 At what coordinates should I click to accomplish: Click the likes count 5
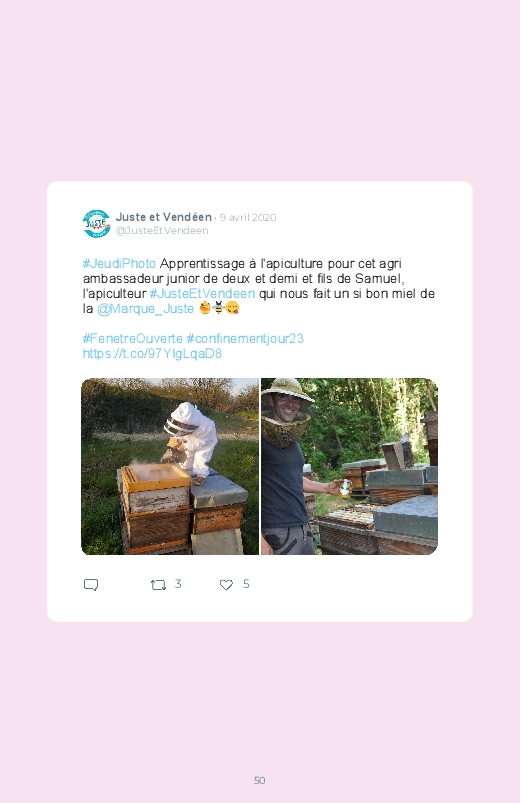point(246,584)
